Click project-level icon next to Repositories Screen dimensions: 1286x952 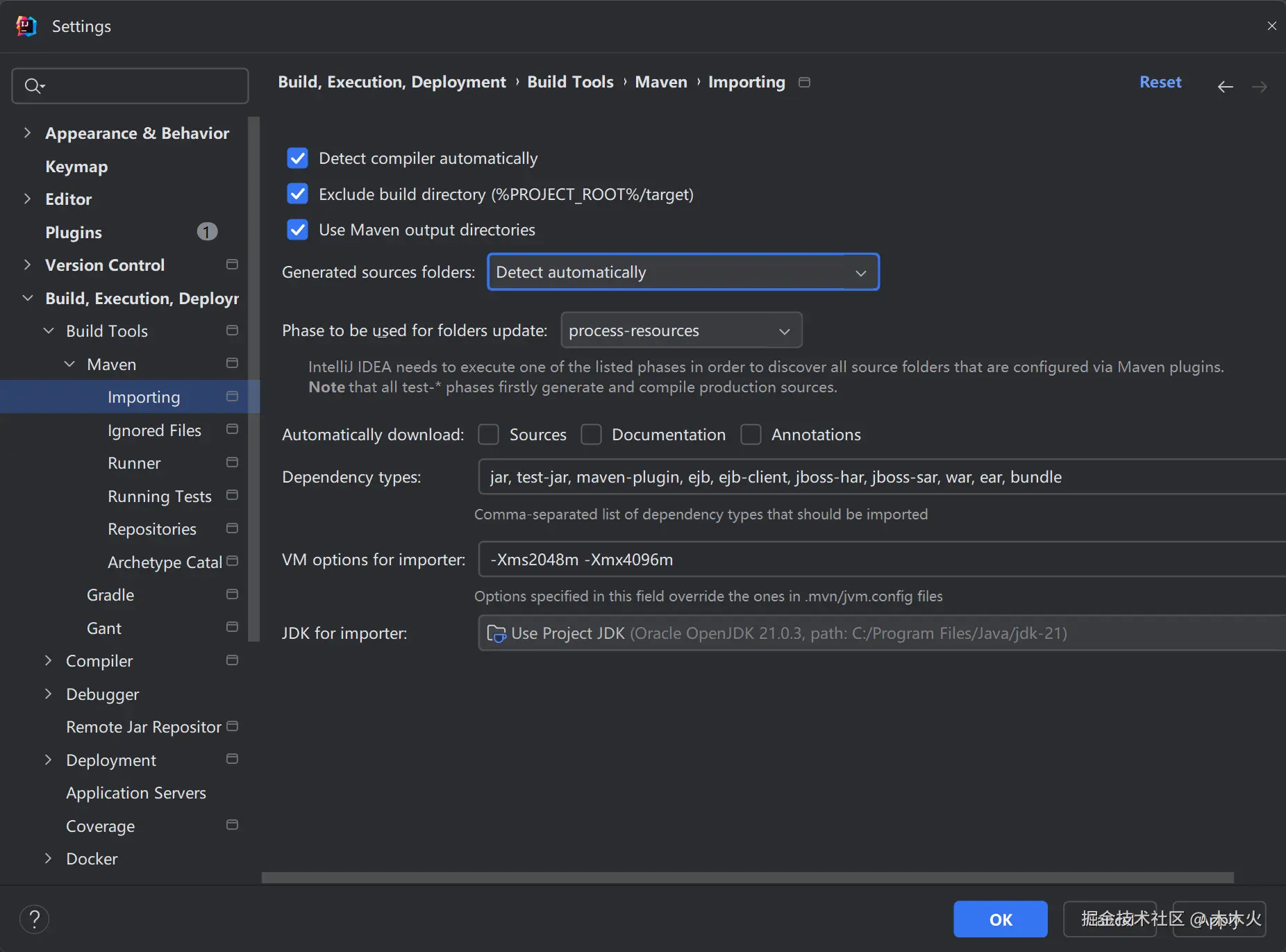[x=232, y=528]
